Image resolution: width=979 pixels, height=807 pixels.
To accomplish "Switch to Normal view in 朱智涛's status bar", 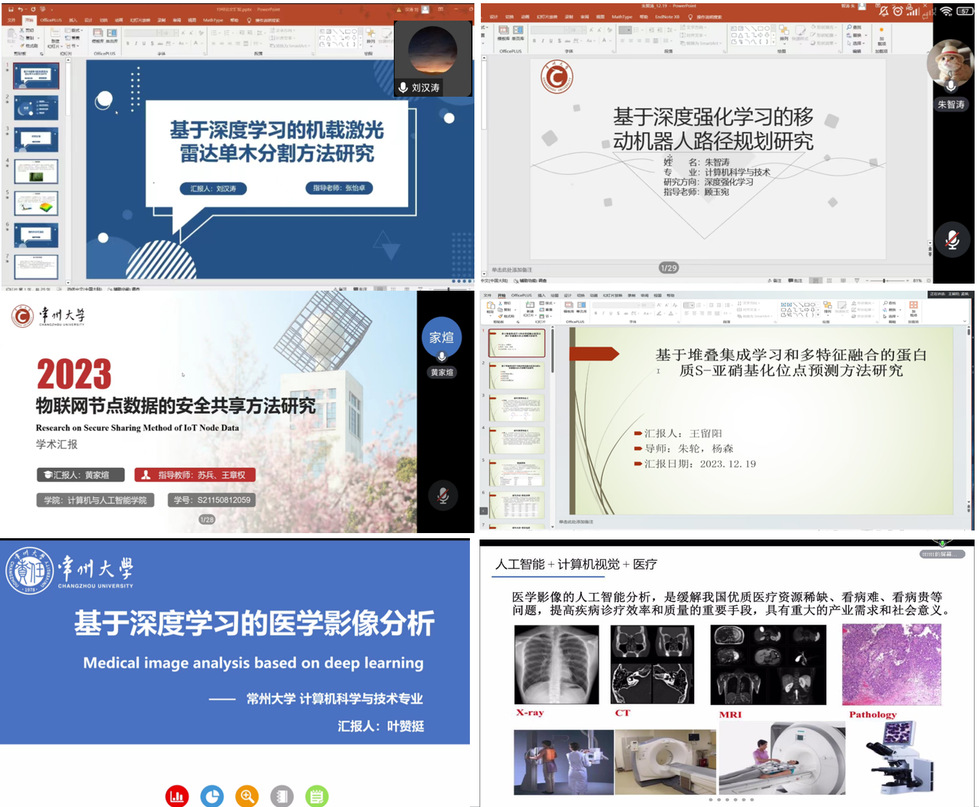I will (815, 281).
